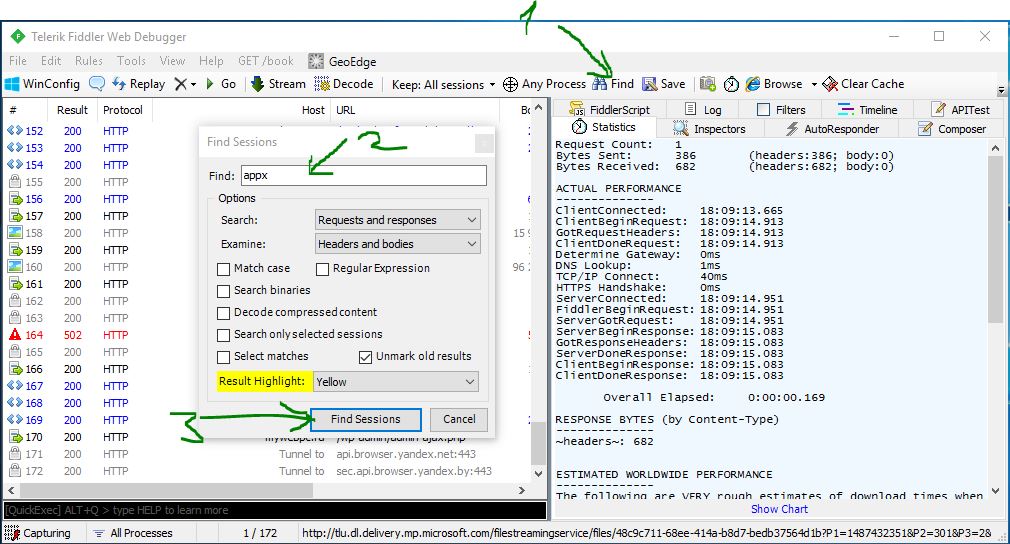
Task: Switch to the Timeline tab
Action: click(868, 109)
